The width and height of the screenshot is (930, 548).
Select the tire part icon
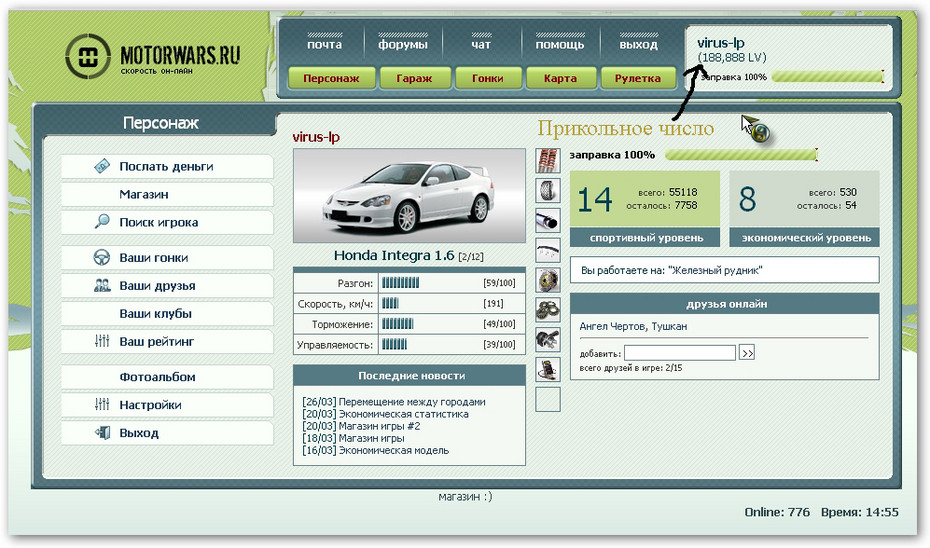(547, 190)
